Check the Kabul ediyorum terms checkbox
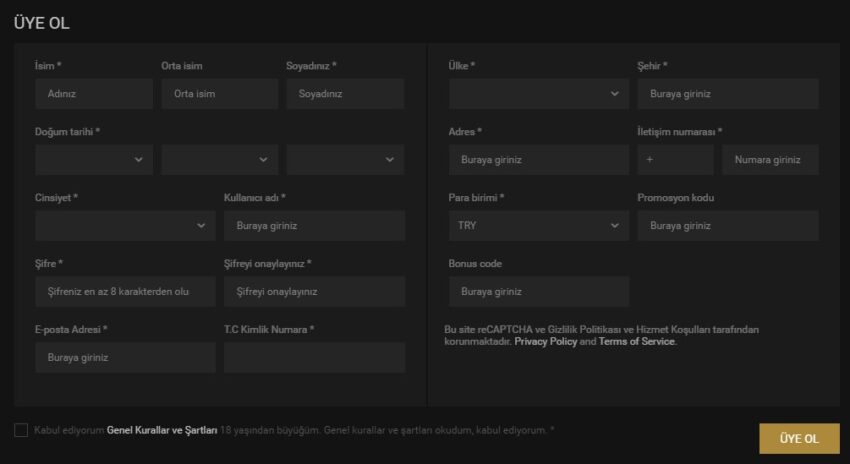 (x=21, y=430)
